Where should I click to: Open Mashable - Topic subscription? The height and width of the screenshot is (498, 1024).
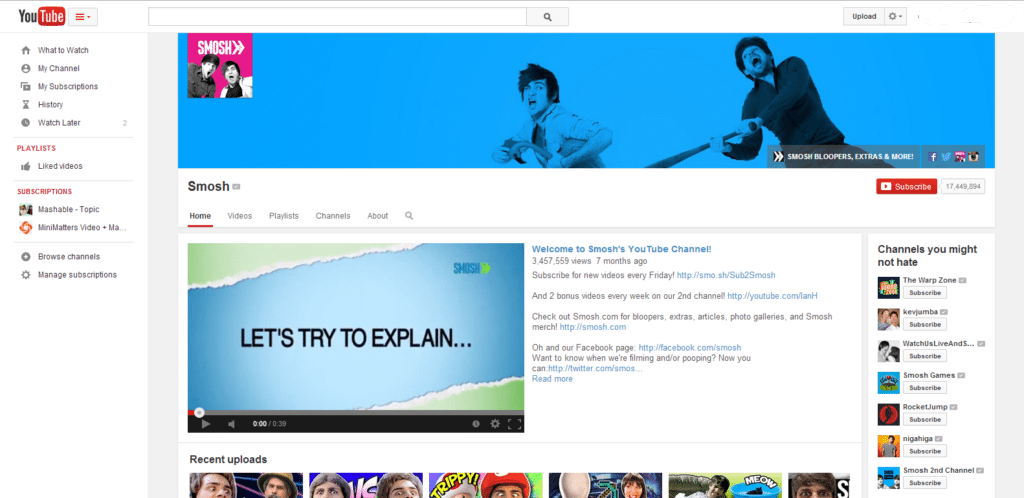tap(68, 210)
